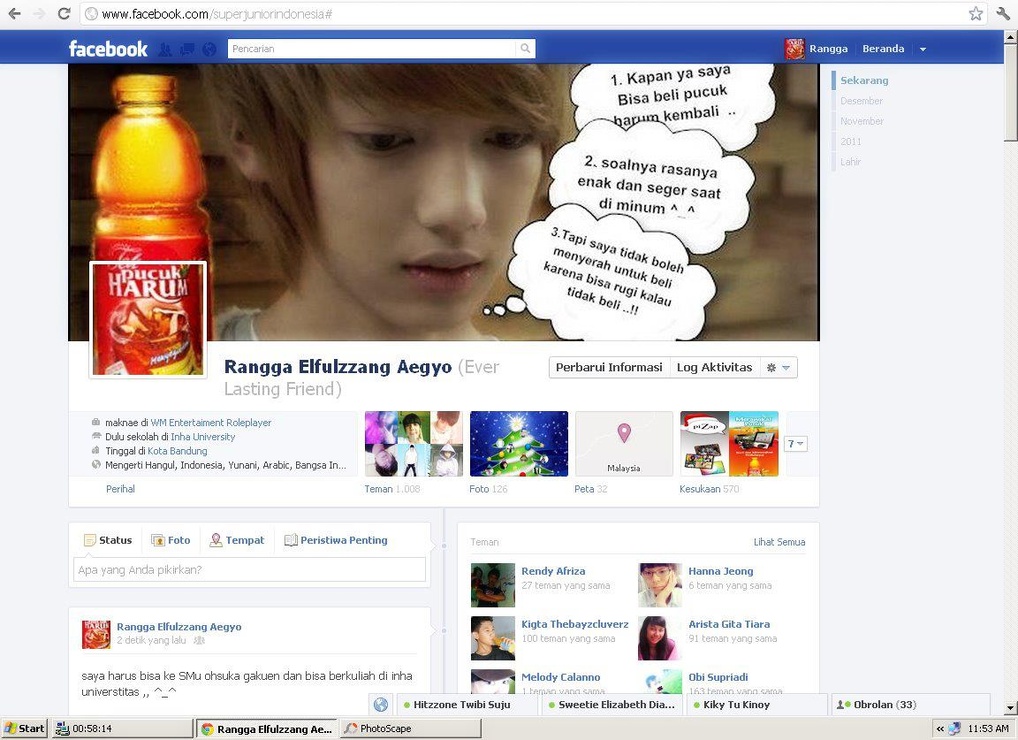Open the Foto Christmas tree thumbnail

tap(519, 444)
